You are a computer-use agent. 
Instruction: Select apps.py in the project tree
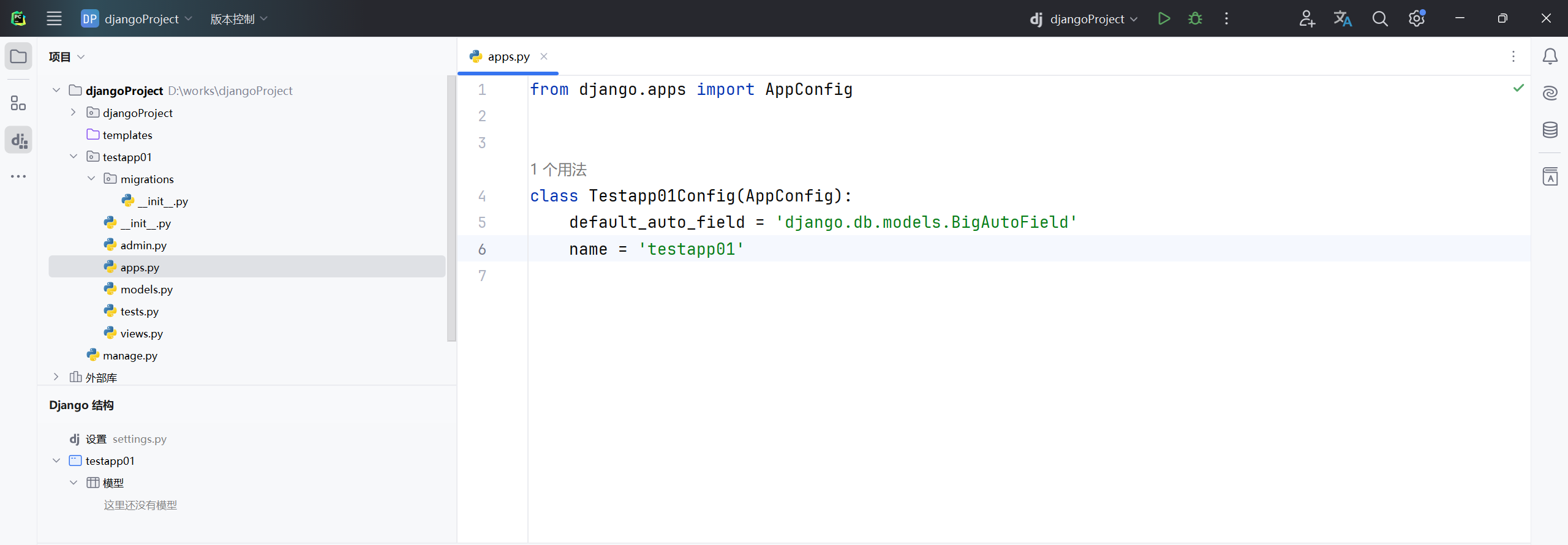point(247,267)
